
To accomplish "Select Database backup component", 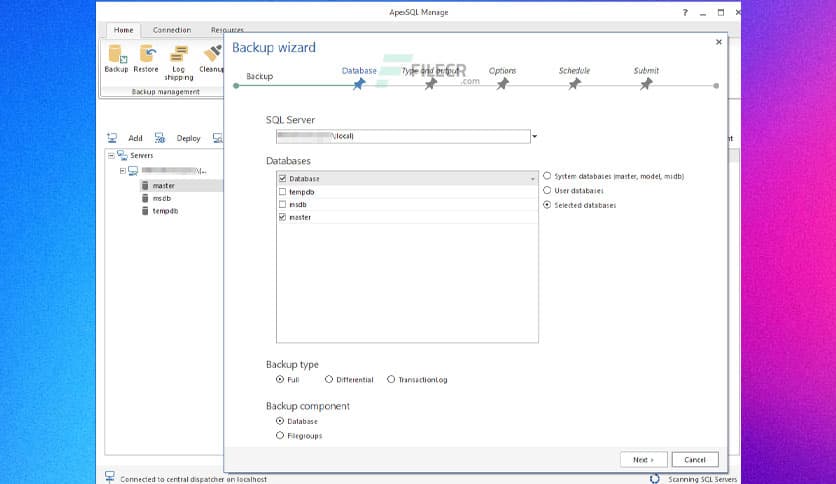I will tap(280, 421).
